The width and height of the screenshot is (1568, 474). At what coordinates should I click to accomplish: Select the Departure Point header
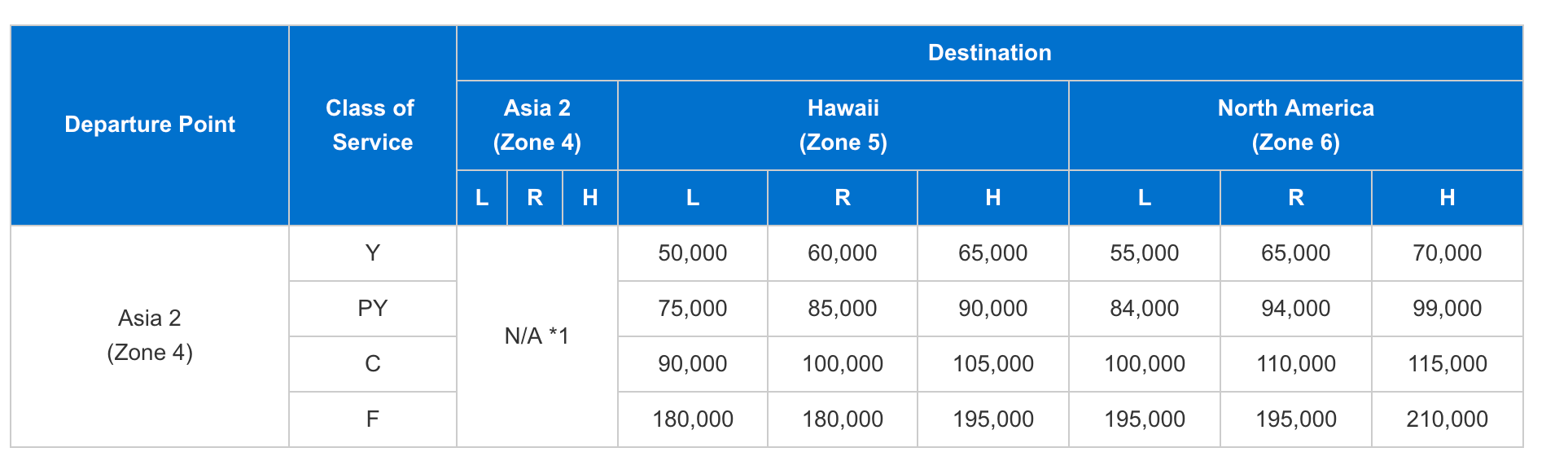coord(150,125)
